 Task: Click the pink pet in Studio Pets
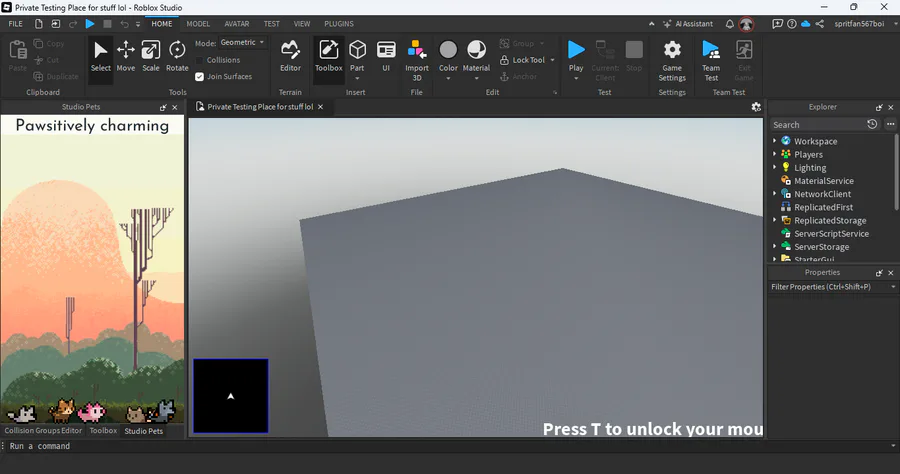(x=91, y=411)
